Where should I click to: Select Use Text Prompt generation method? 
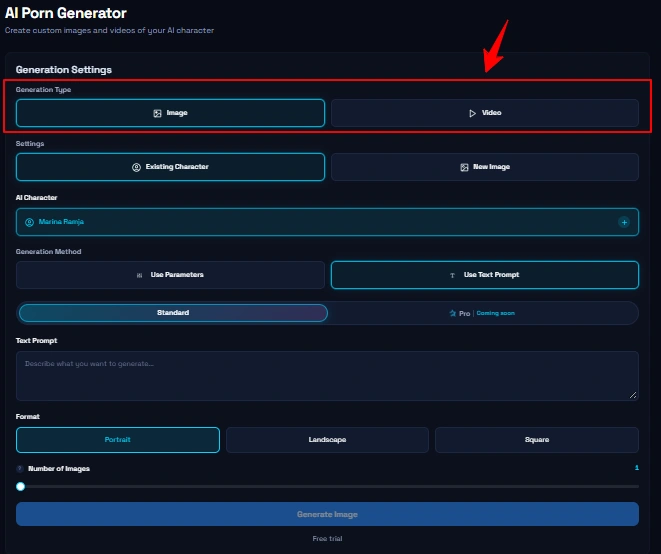point(485,275)
